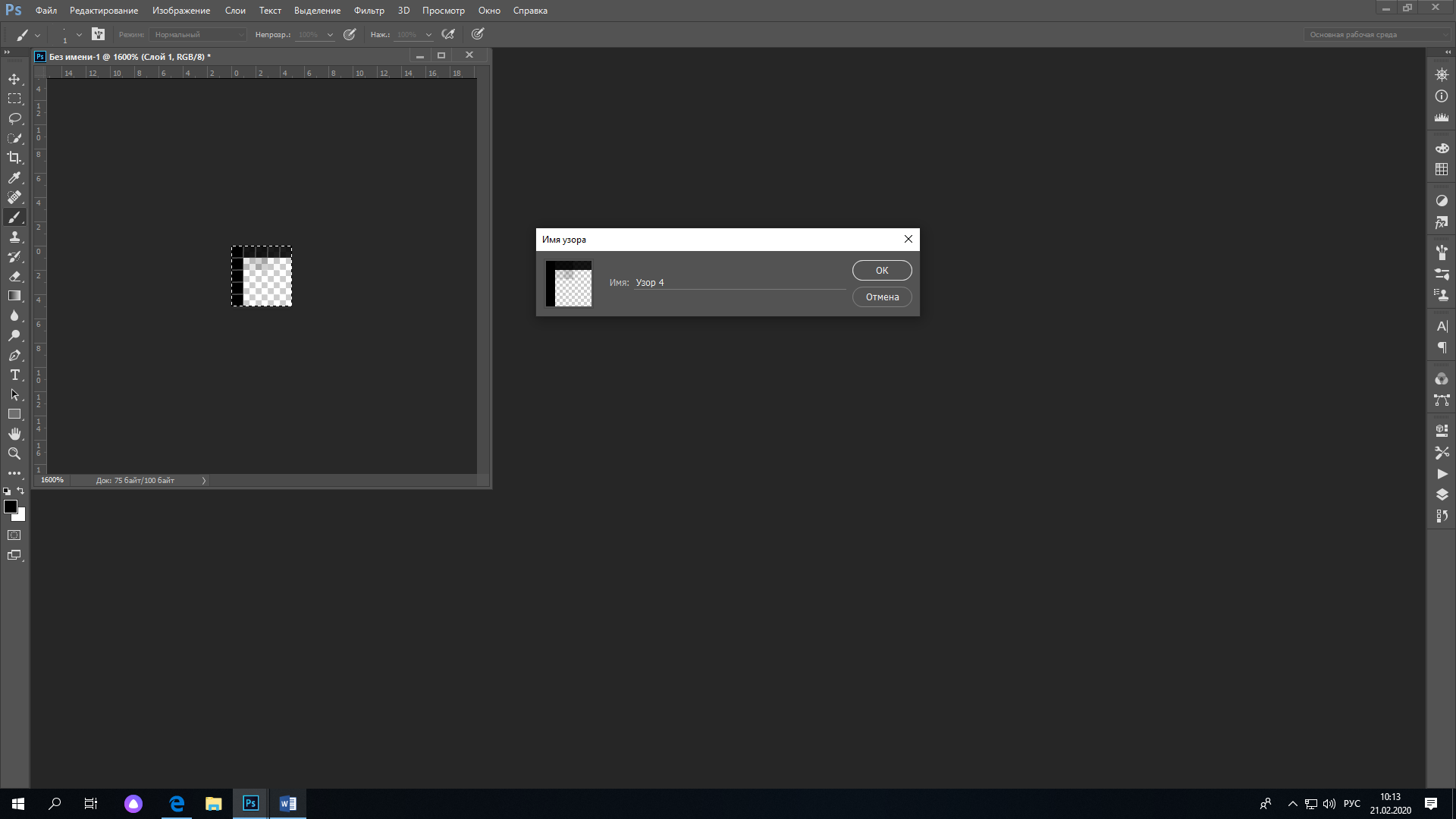Swap foreground and background colors
Image resolution: width=1456 pixels, height=819 pixels.
[x=21, y=491]
